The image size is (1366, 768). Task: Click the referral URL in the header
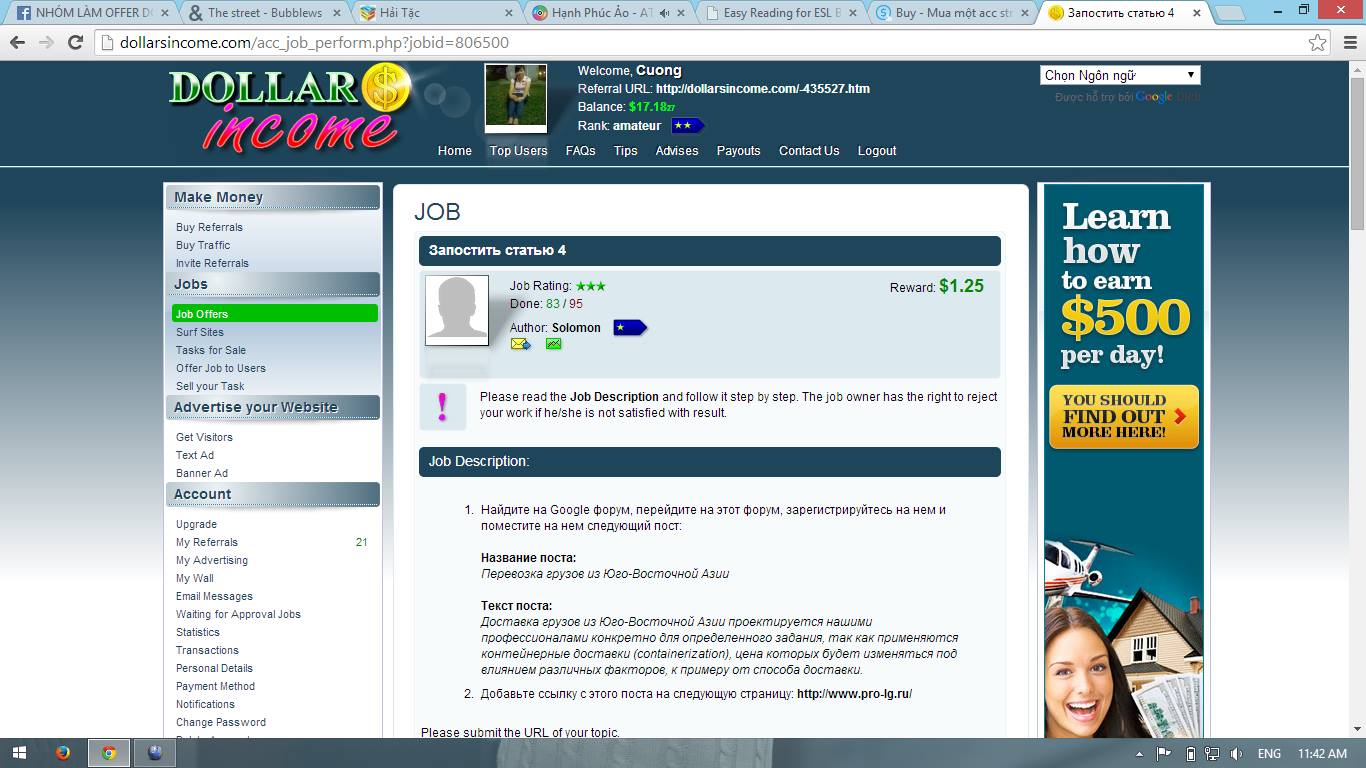tap(763, 89)
